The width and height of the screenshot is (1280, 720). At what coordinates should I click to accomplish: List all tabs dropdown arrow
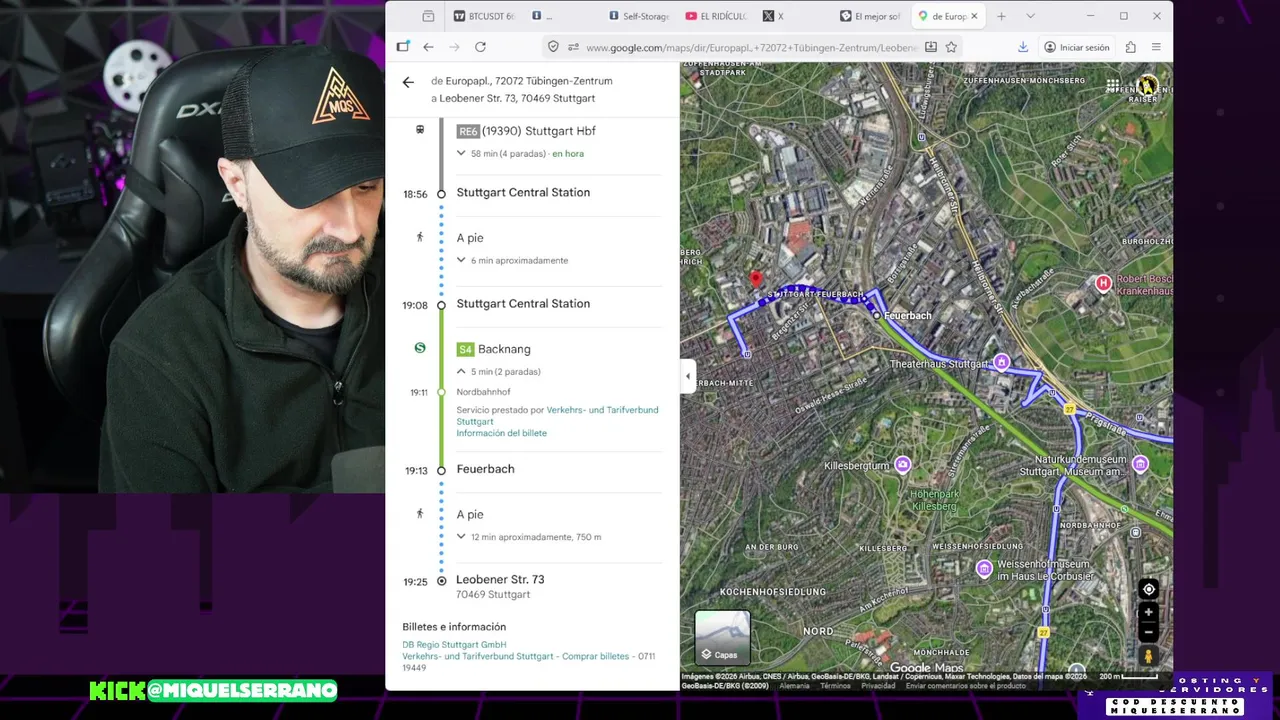[1030, 16]
